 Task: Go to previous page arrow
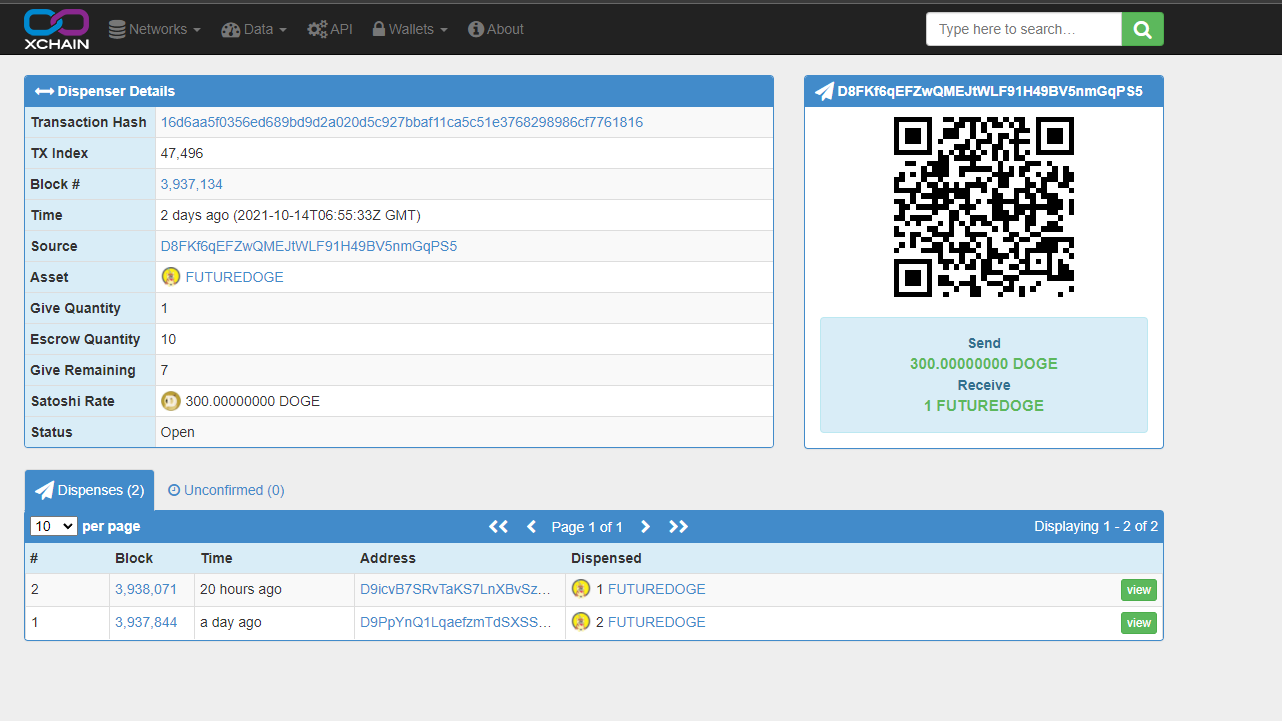(531, 526)
